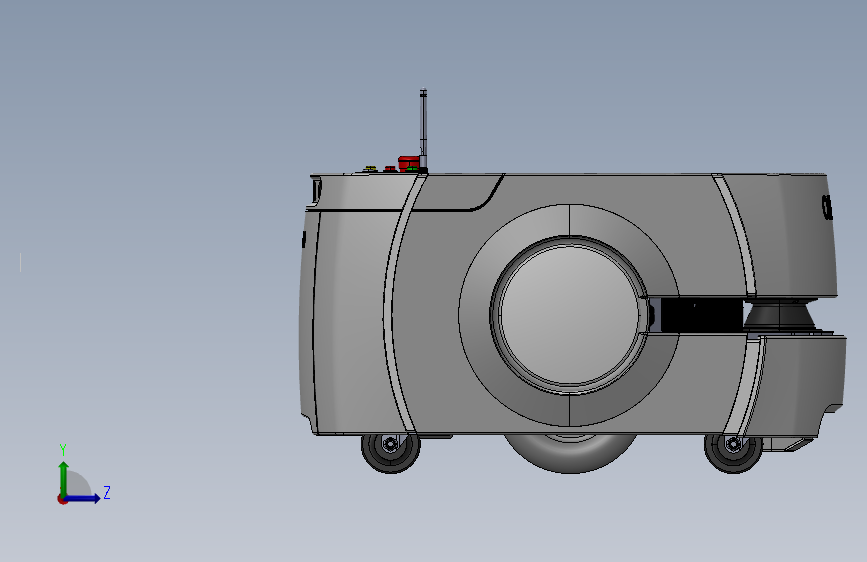Click the green Y axis arrow of triad
Viewport: 867px width, 562px height.
coord(64,479)
